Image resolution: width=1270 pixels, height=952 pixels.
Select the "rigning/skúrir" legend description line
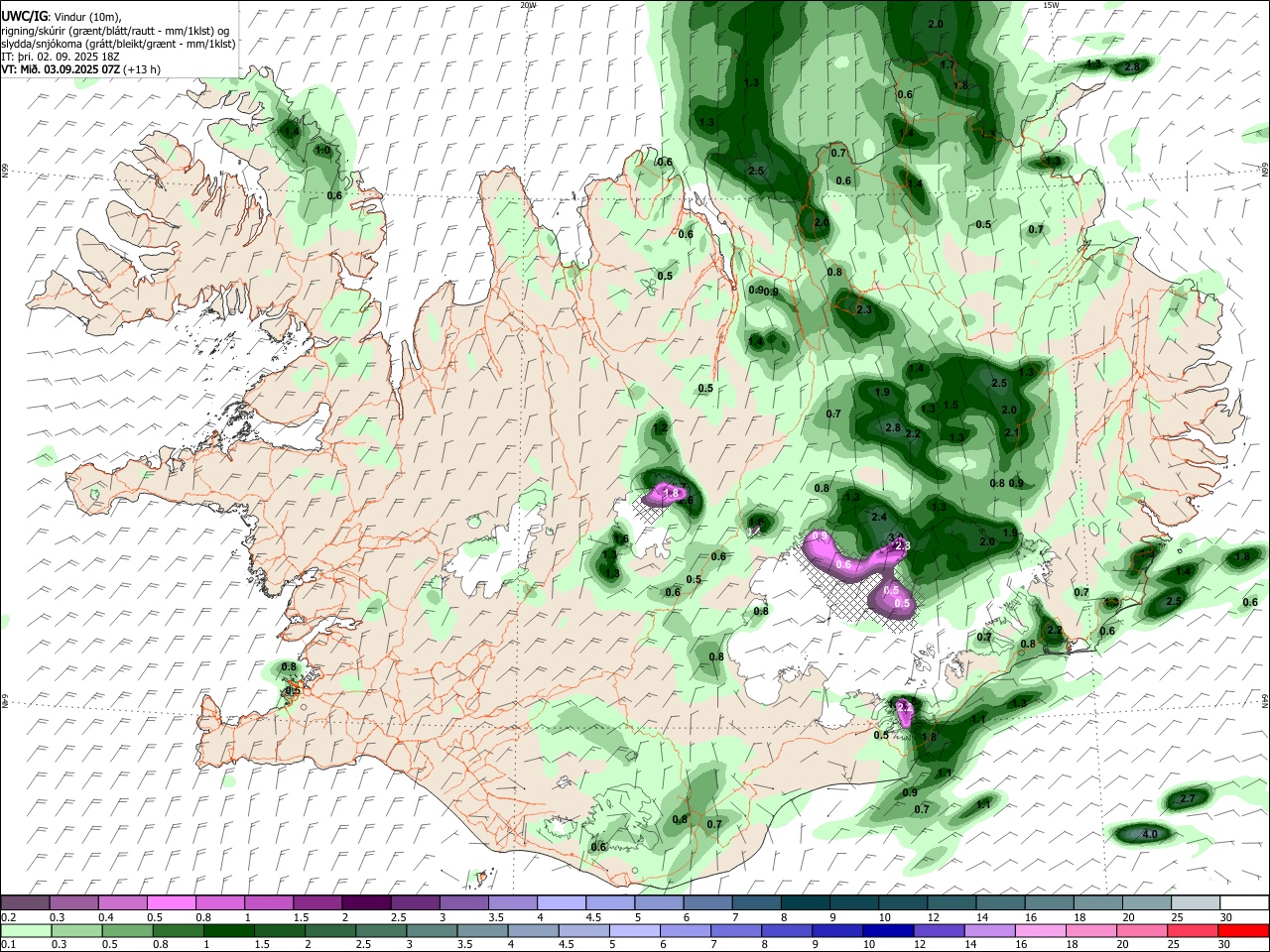[x=116, y=31]
